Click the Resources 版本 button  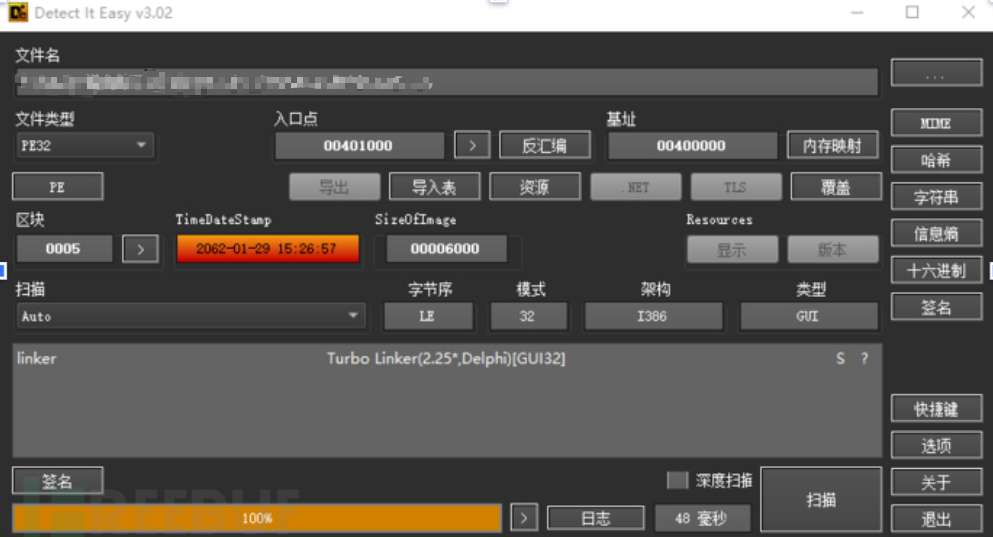click(x=832, y=250)
